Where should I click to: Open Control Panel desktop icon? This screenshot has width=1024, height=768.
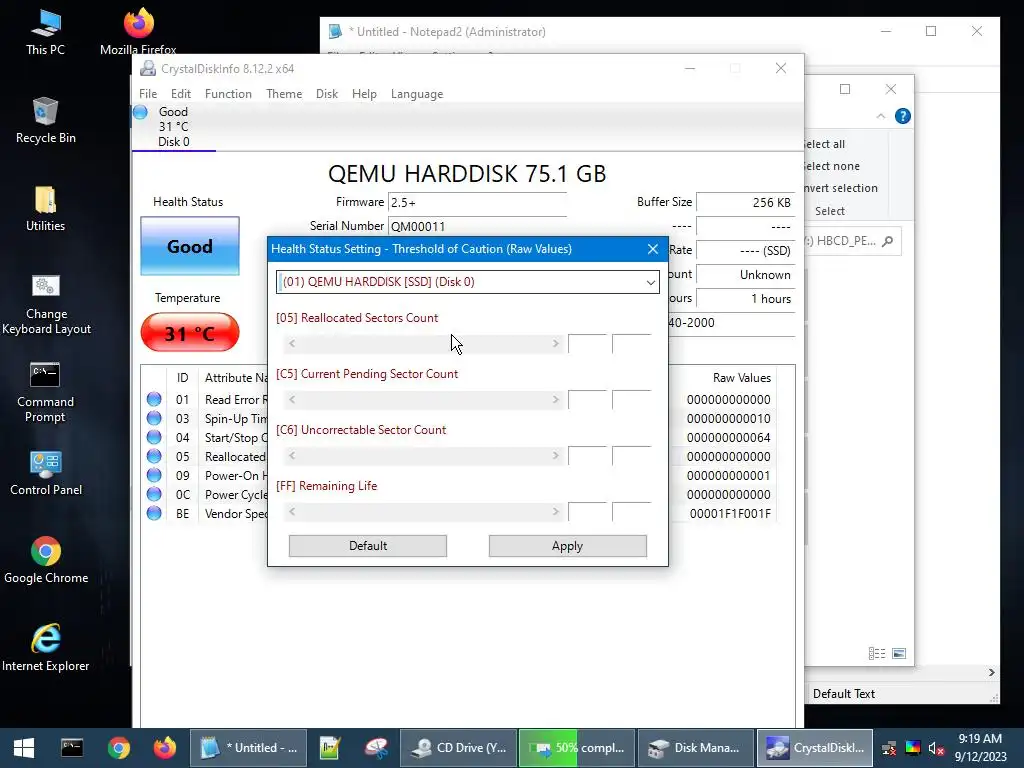tap(46, 473)
